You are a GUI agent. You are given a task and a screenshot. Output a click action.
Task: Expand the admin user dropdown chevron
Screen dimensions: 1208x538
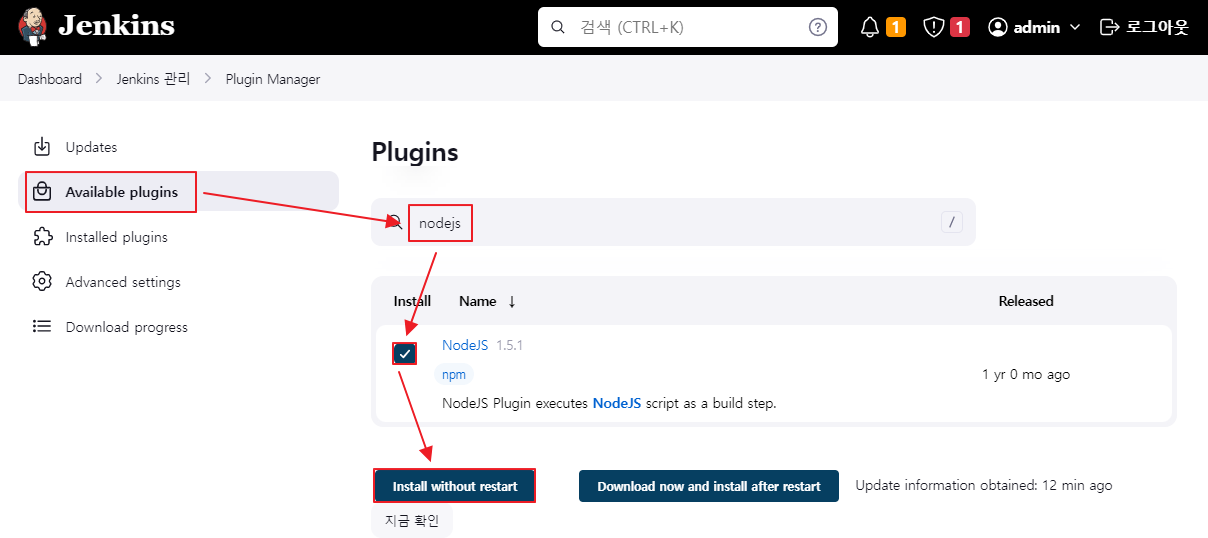click(1075, 27)
